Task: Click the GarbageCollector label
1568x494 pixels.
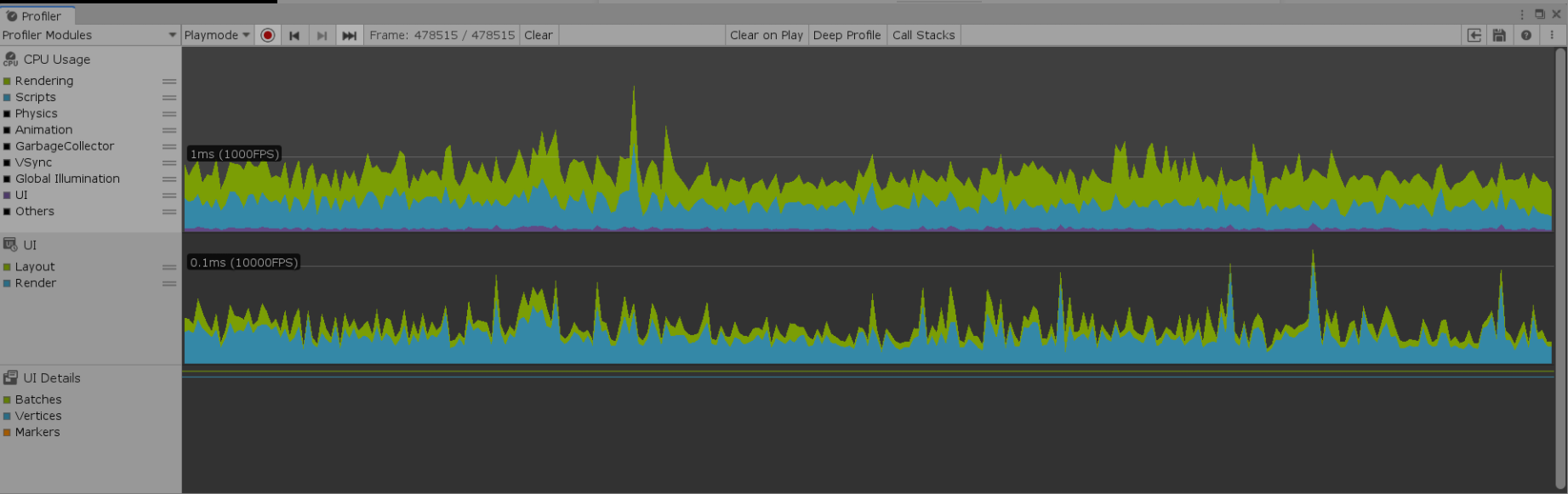Action: [64, 146]
